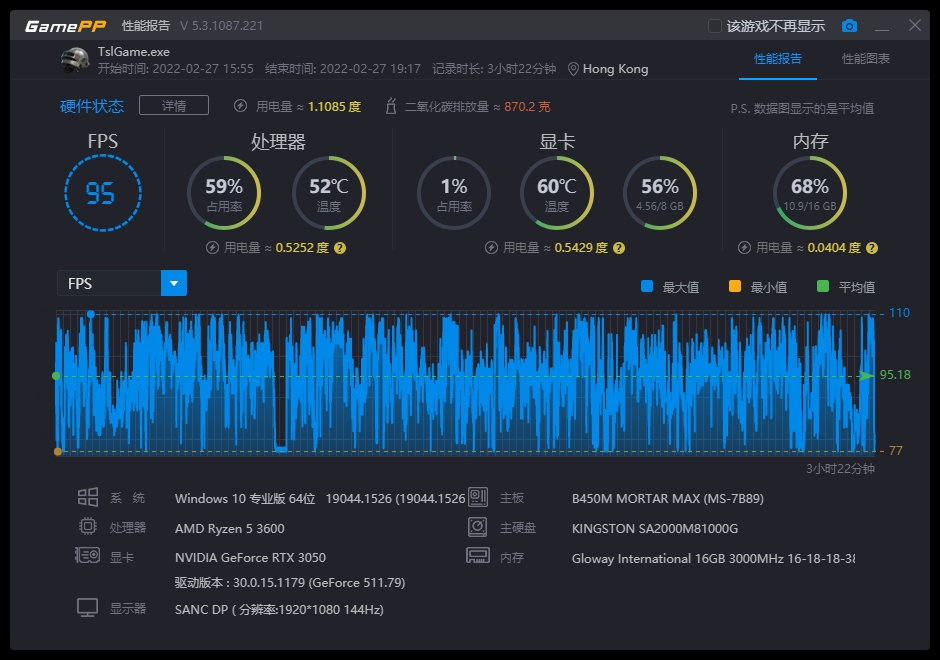Click the motherboard icon
940x660 pixels.
click(478, 498)
